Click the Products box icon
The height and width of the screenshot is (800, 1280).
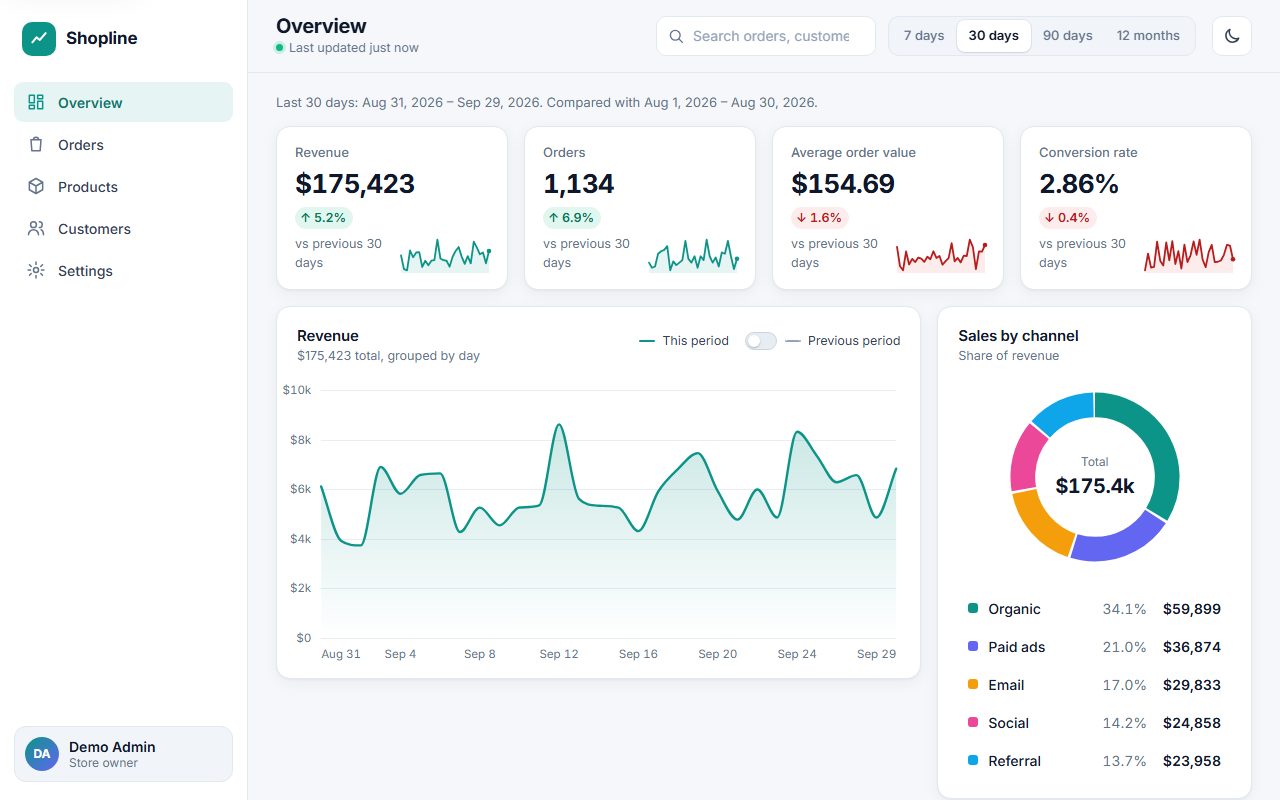tap(36, 186)
